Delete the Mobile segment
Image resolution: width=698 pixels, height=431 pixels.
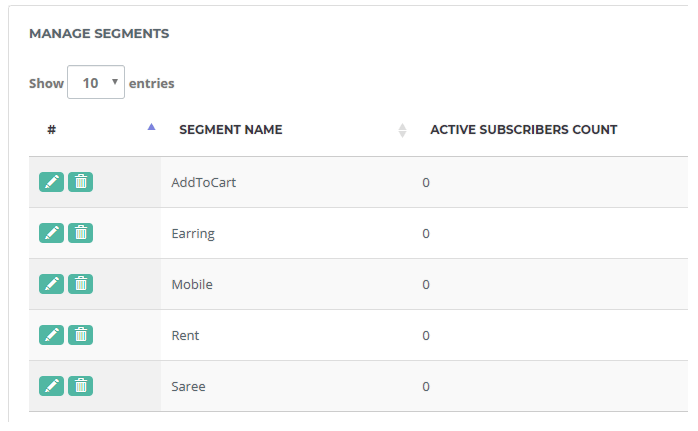point(81,284)
